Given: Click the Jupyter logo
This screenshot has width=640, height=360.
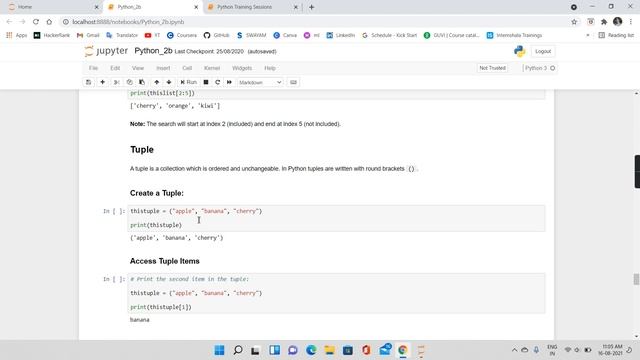Looking at the screenshot, I should click(106, 51).
